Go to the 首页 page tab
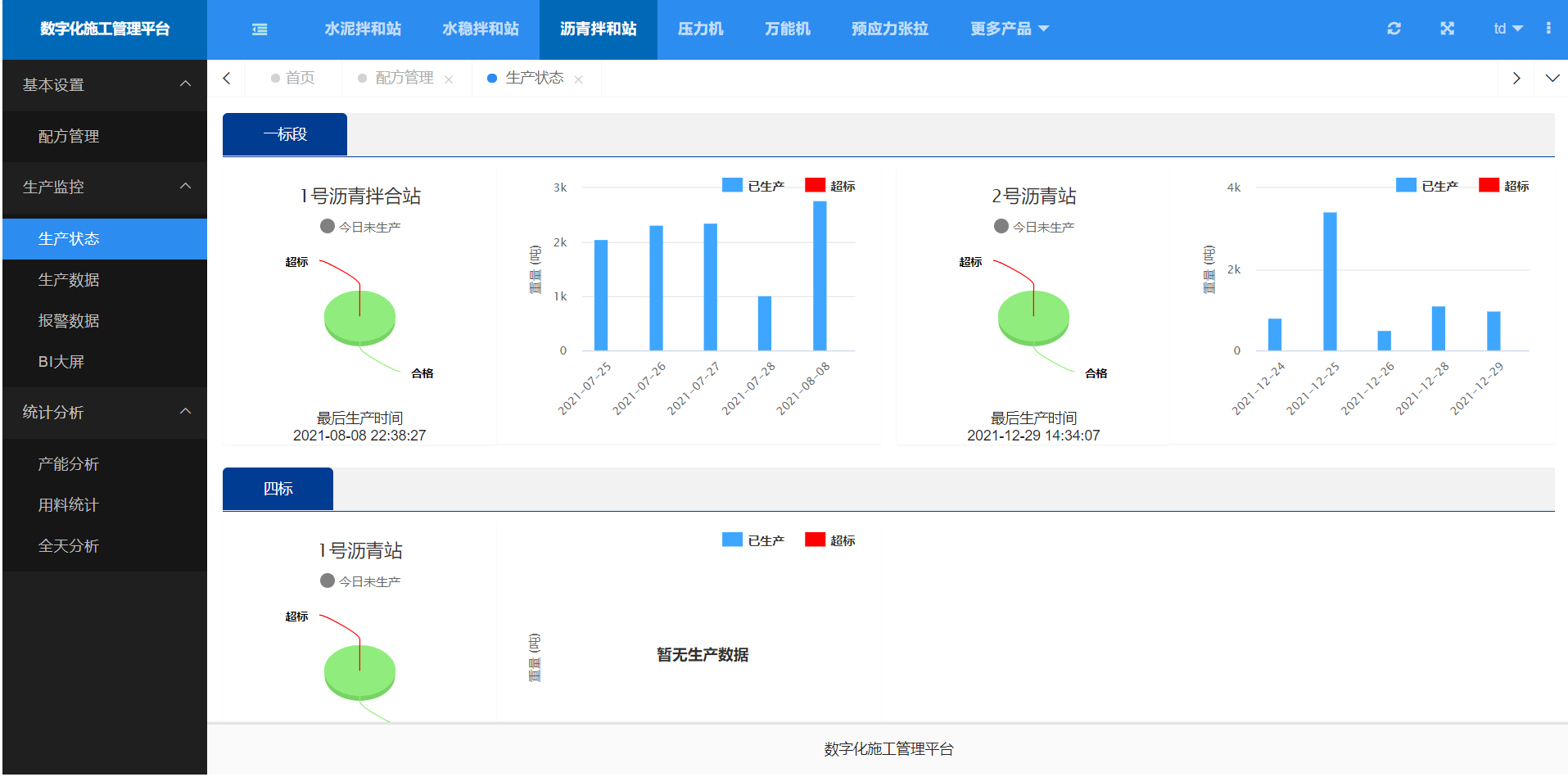Screen dimensions: 1568x777 (292, 79)
